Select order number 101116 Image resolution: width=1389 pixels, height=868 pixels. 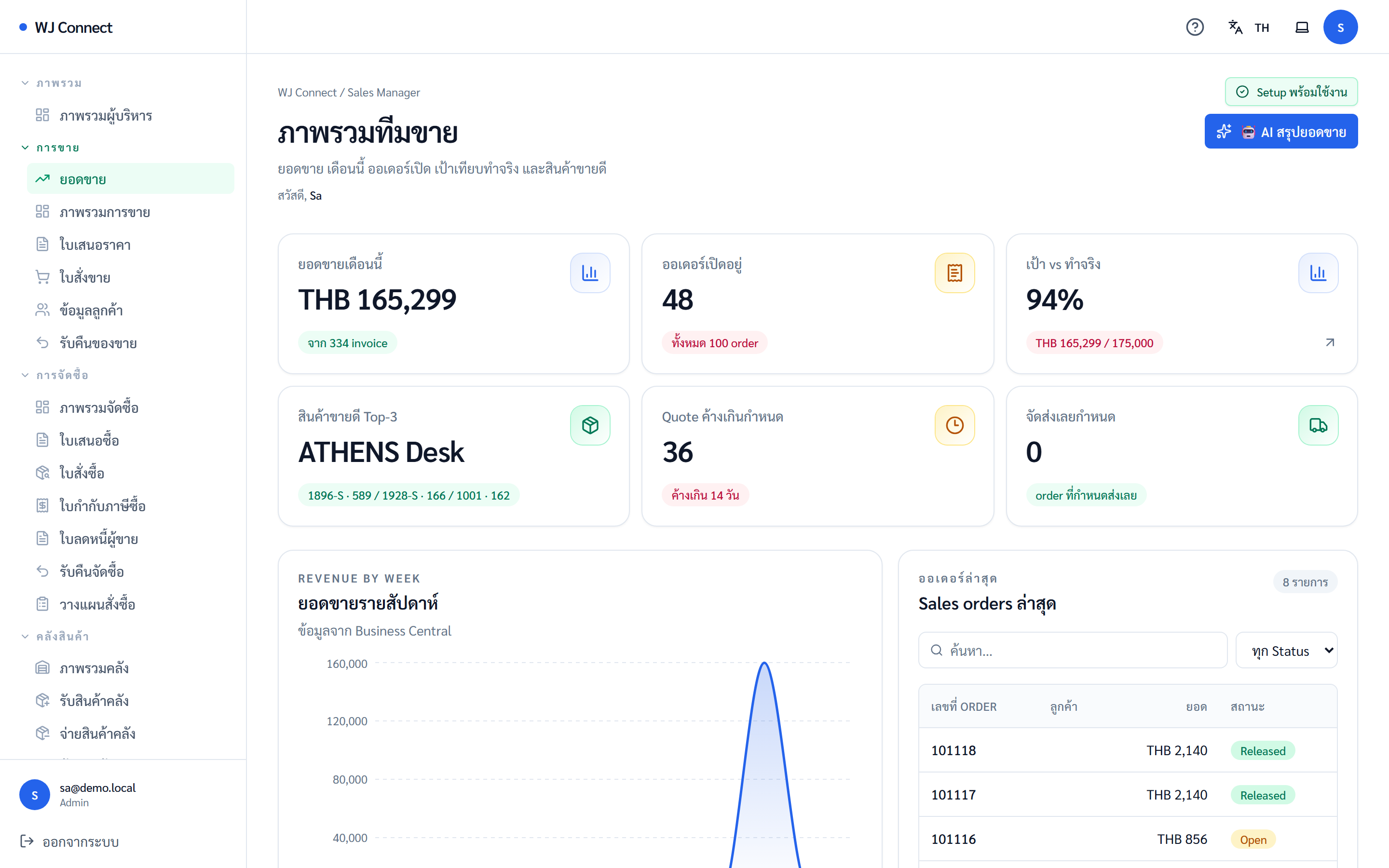point(953,839)
